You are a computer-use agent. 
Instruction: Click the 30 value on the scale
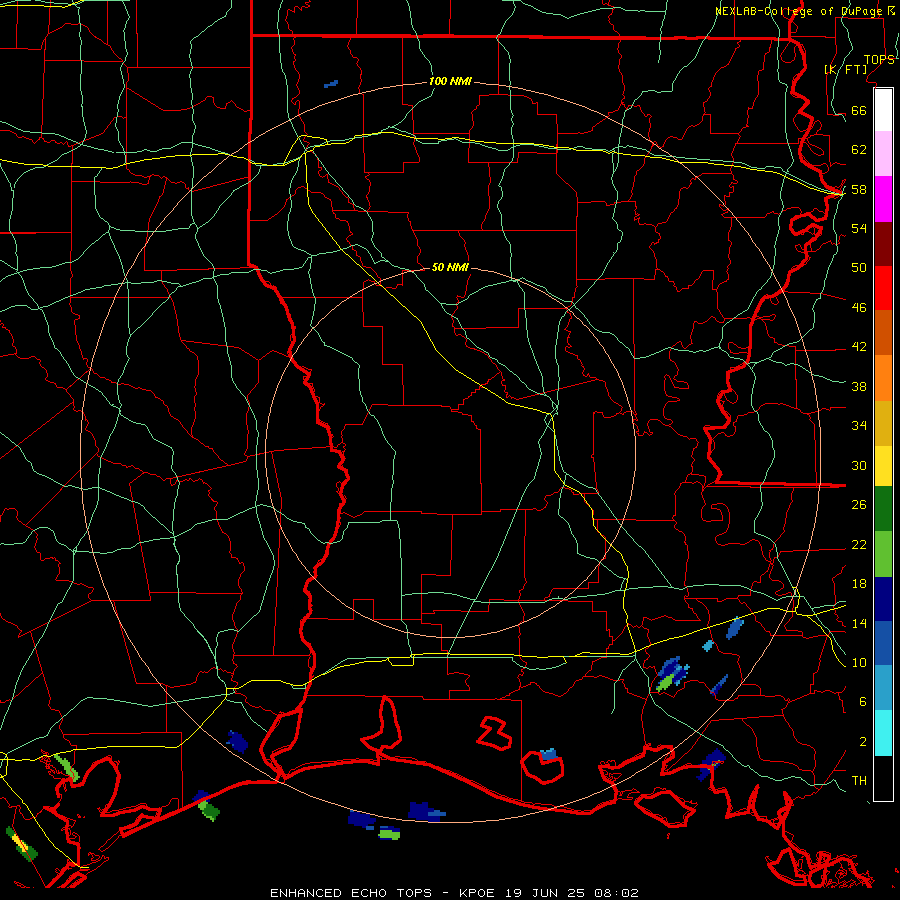click(x=859, y=465)
